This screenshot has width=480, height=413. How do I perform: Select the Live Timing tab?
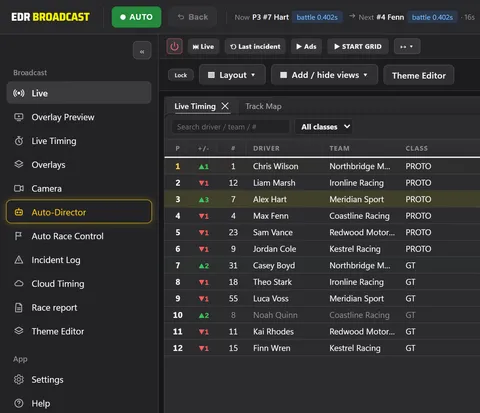195,106
